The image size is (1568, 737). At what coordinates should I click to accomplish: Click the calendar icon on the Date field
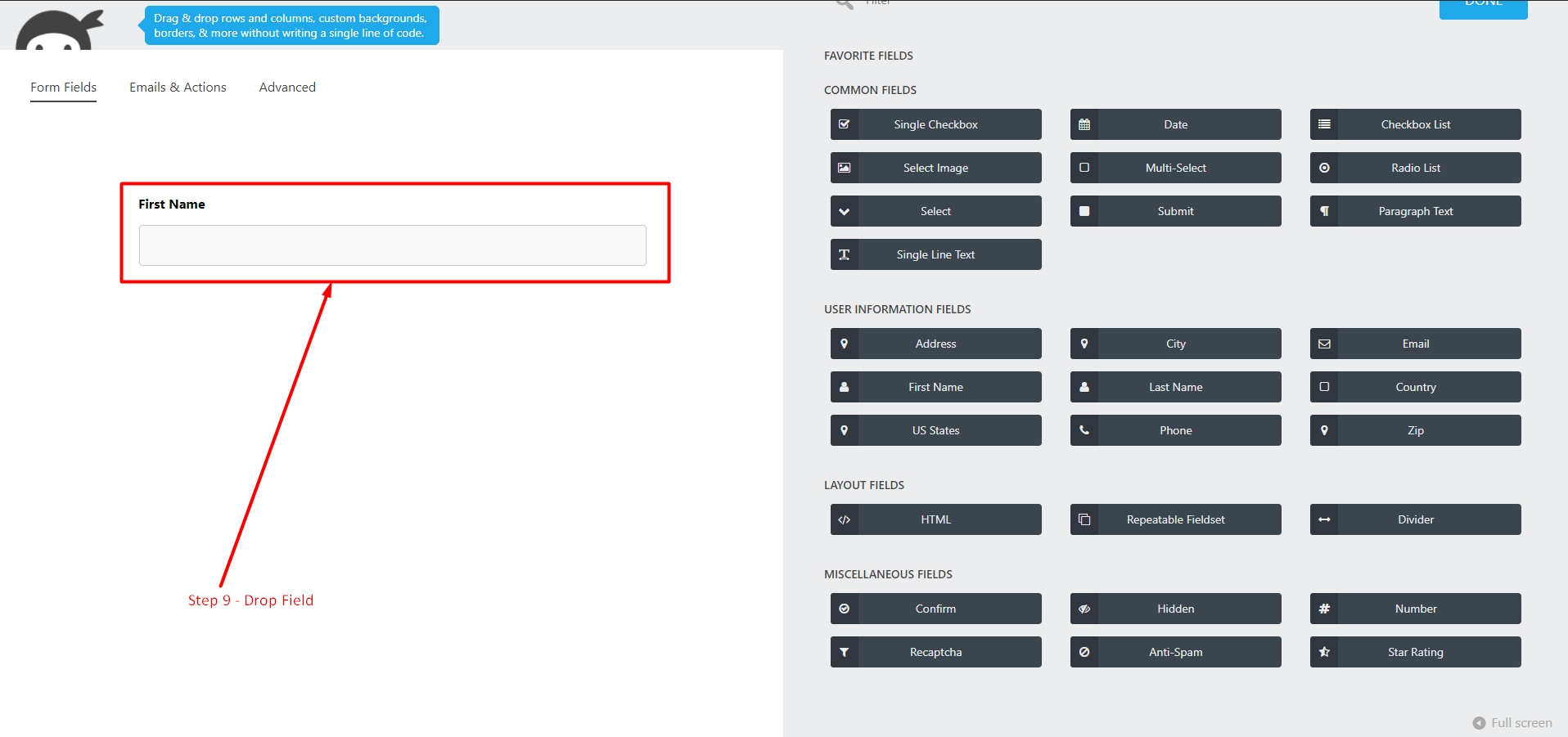pos(1084,124)
